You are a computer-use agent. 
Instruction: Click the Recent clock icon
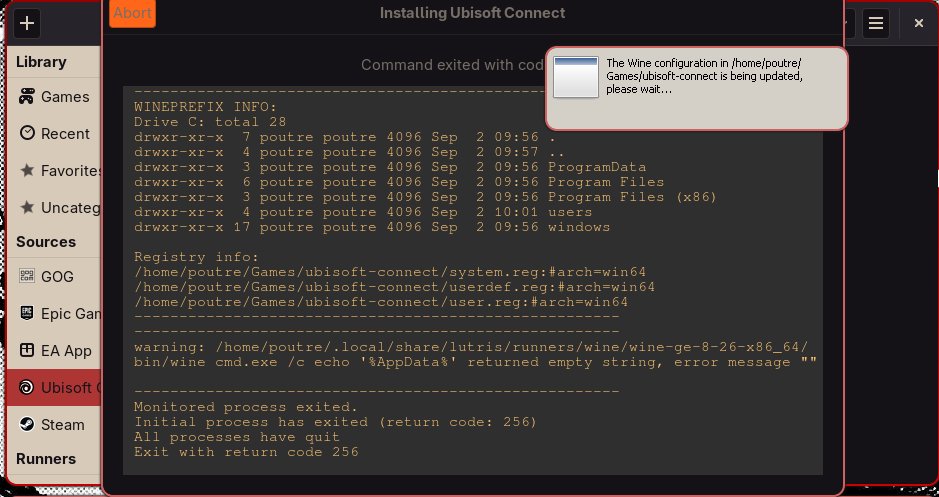(x=26, y=133)
